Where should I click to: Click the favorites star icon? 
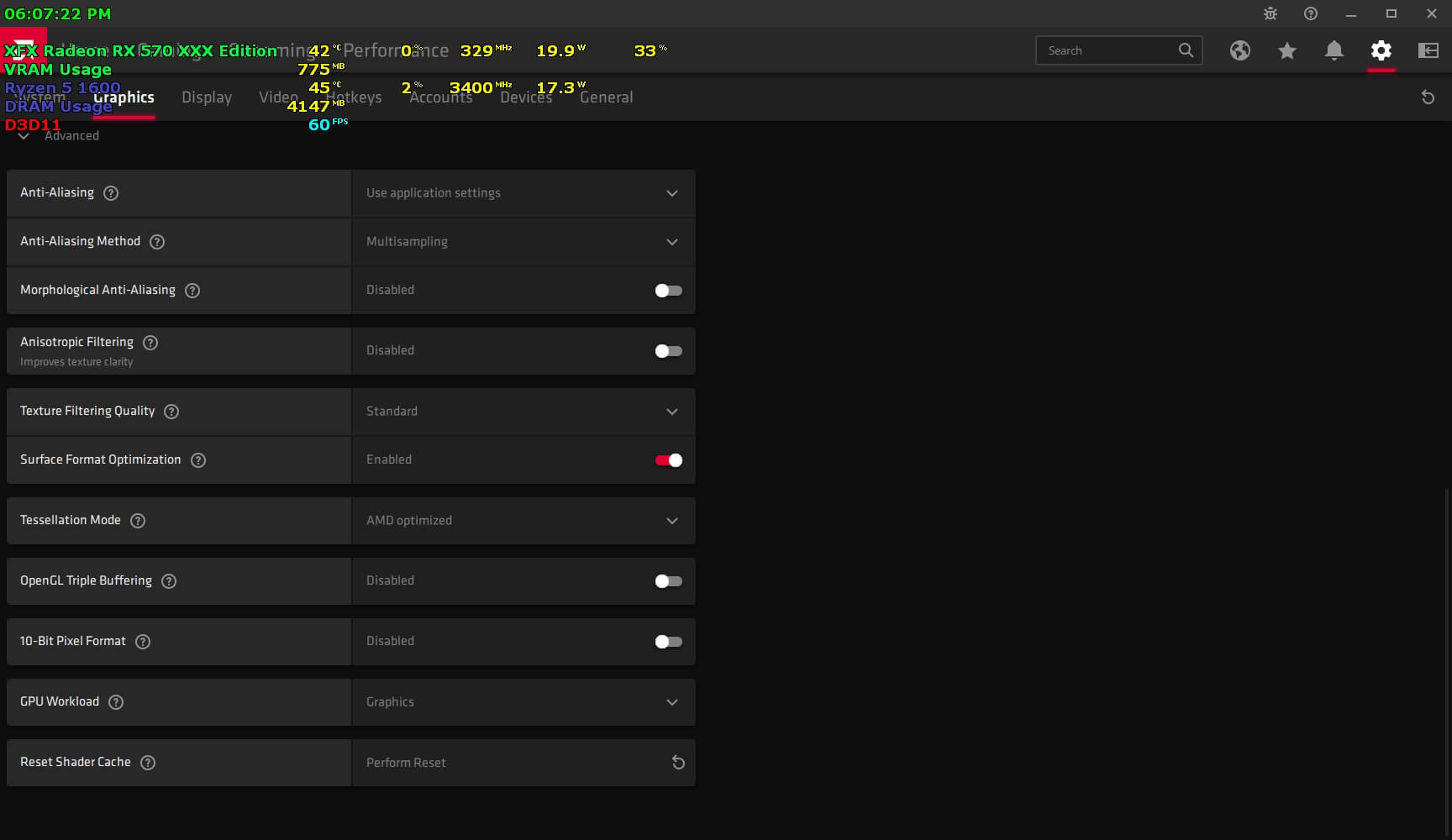point(1286,50)
